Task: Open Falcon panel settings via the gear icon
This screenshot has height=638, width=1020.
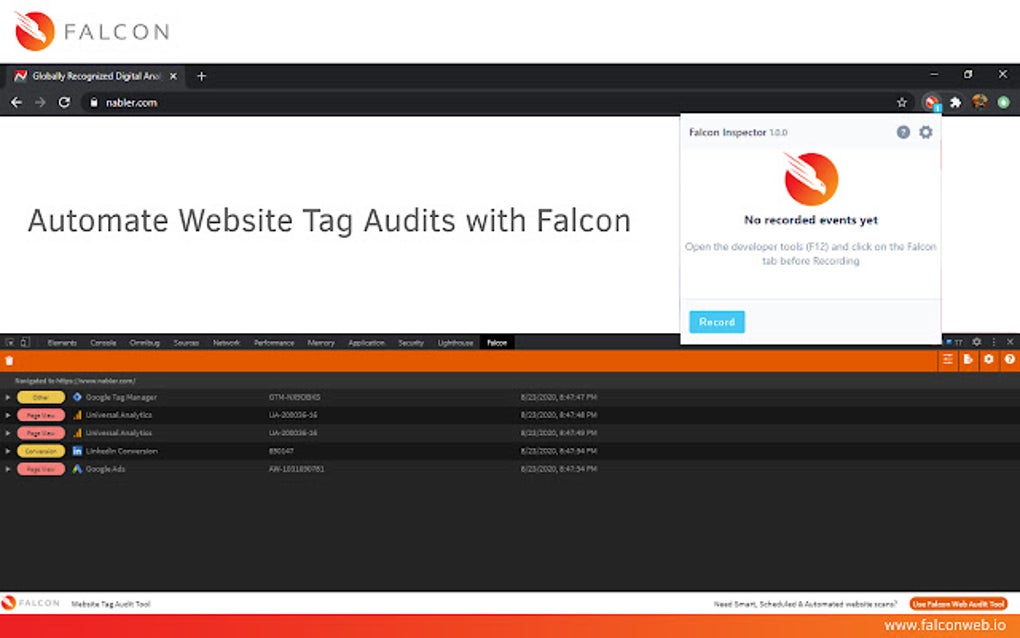Action: 988,359
